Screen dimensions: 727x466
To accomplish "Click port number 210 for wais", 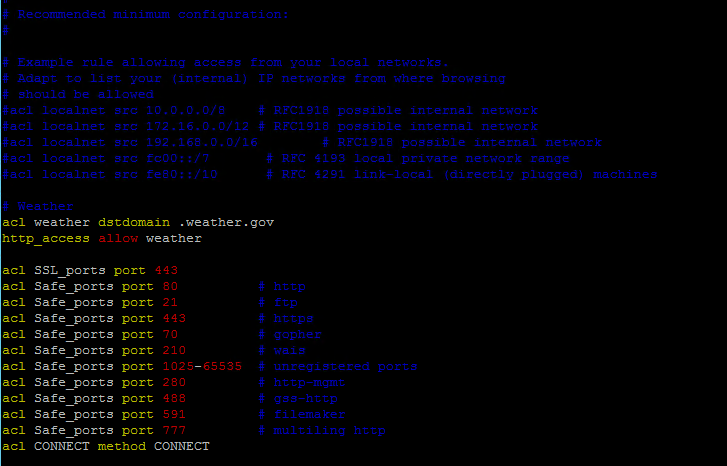I will [174, 350].
